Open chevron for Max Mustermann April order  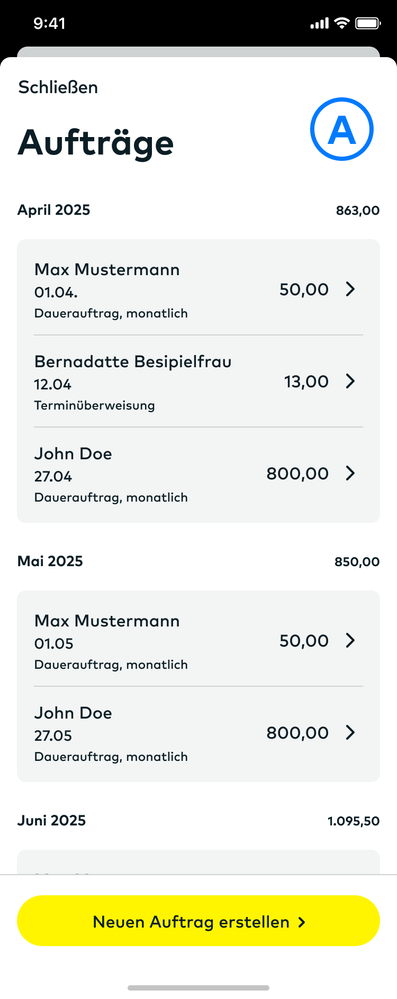[x=350, y=289]
